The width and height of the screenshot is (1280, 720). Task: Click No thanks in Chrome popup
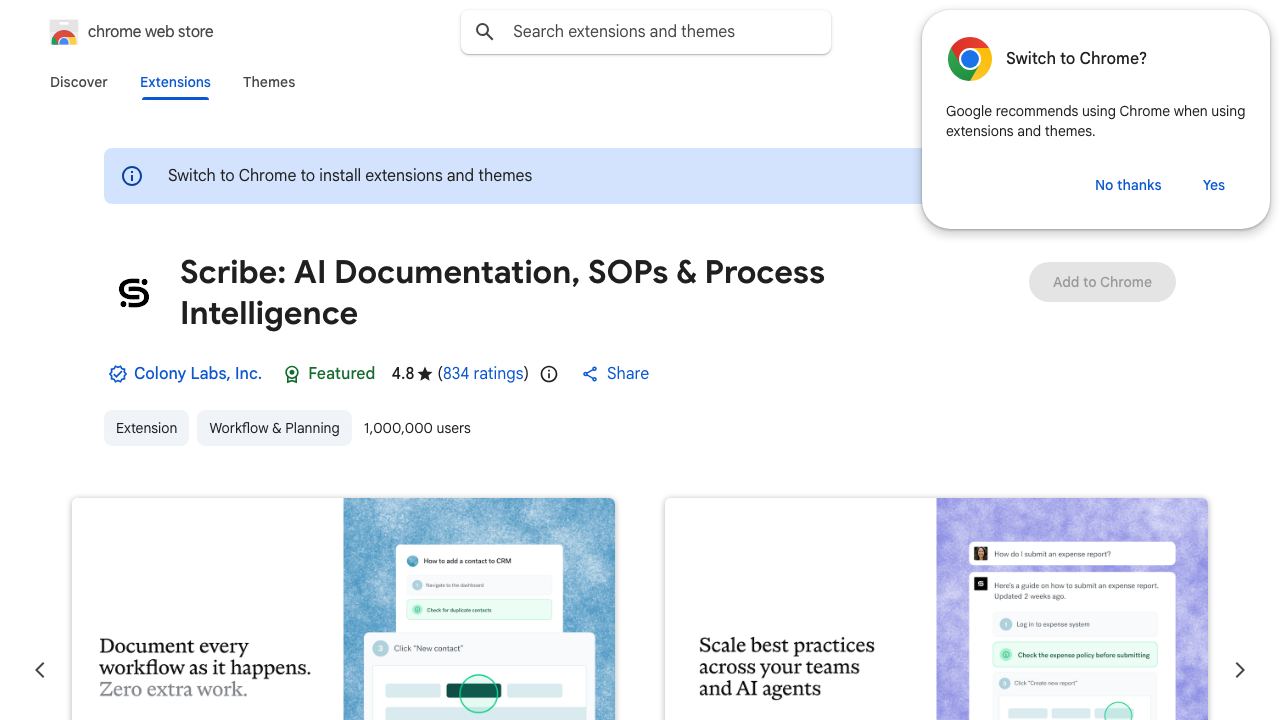pos(1128,185)
